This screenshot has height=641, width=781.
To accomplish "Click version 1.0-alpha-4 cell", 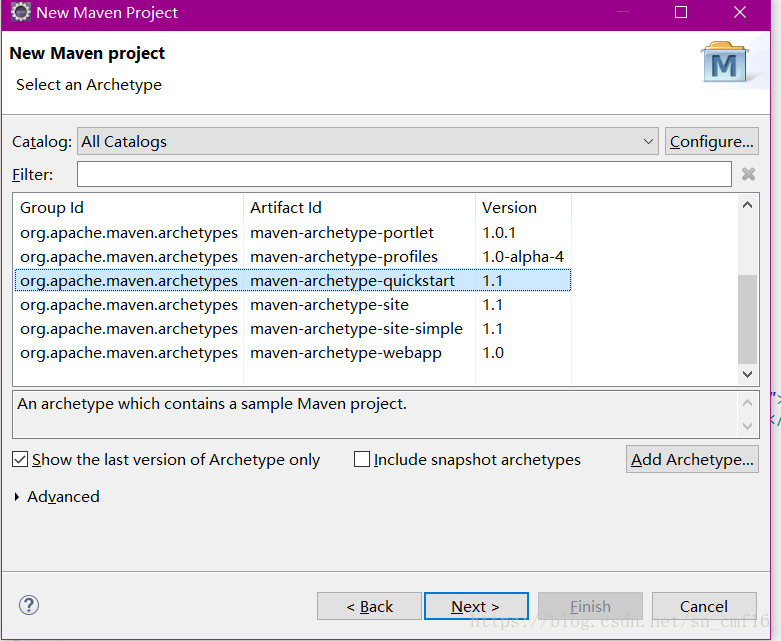I will click(523, 256).
